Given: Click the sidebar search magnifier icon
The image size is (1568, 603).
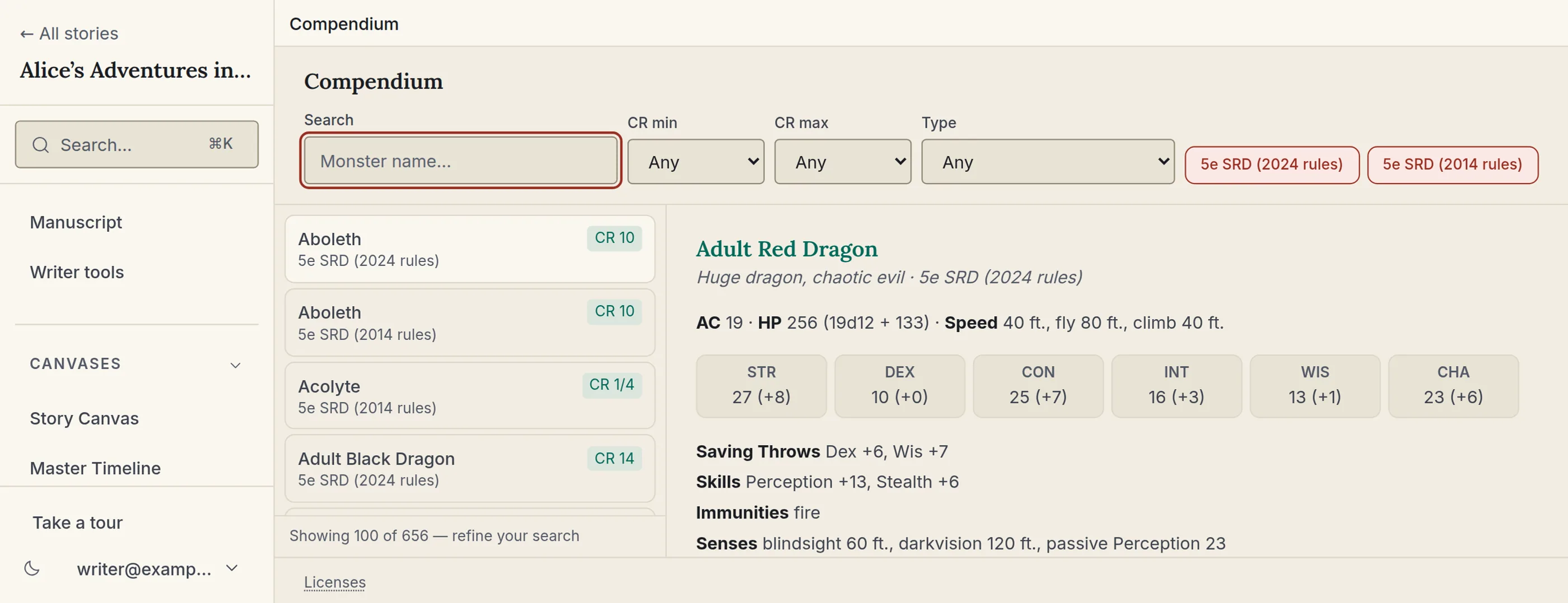Looking at the screenshot, I should tap(40, 145).
